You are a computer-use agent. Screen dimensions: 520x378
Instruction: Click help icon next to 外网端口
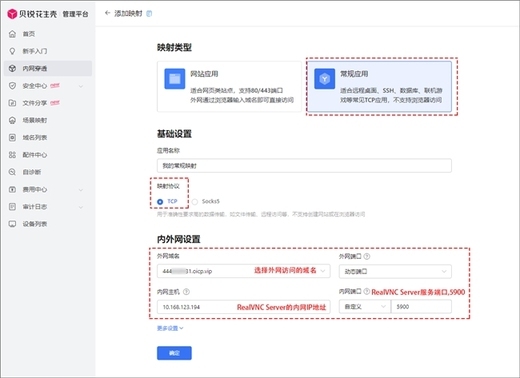pyautogui.click(x=367, y=256)
